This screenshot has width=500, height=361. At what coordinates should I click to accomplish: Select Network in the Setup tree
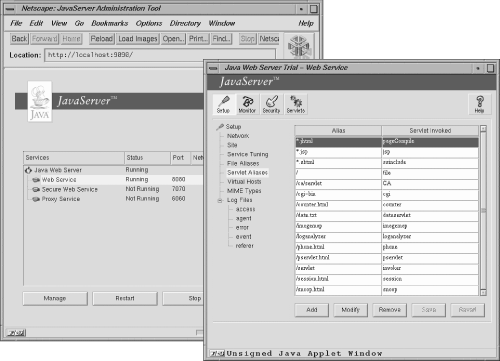pos(238,136)
